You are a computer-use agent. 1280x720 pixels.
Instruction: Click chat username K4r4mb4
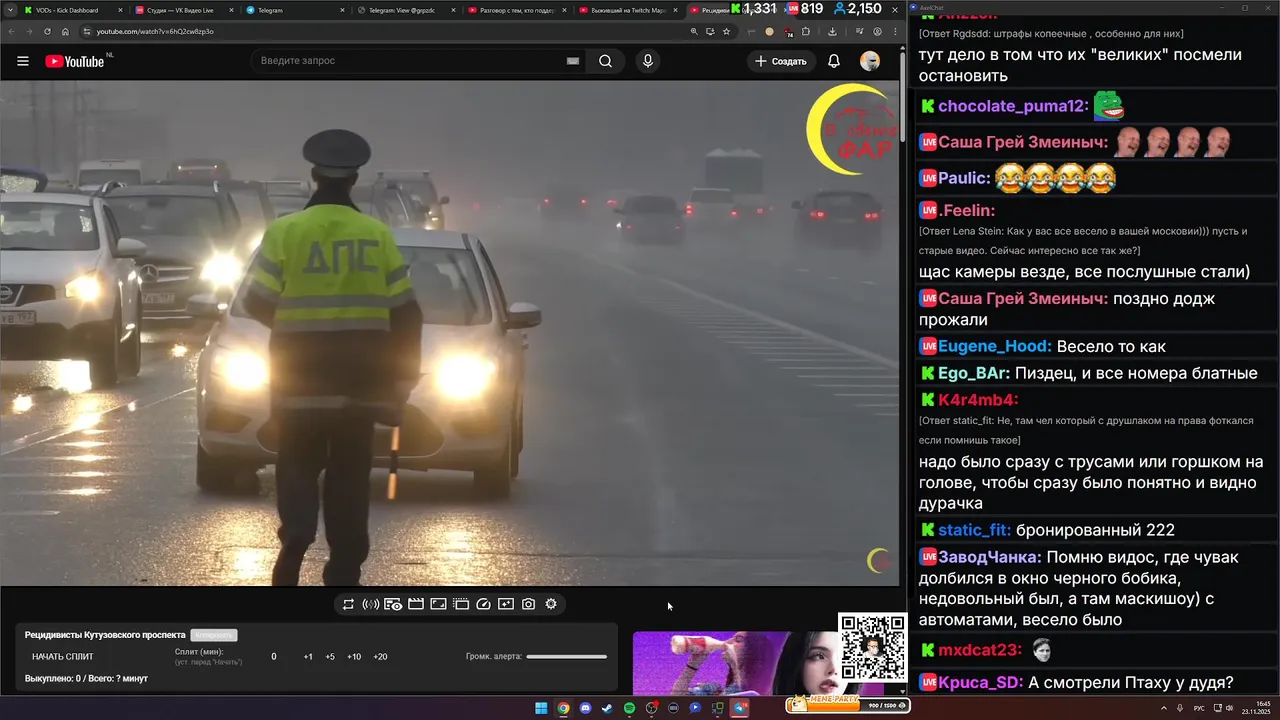click(977, 401)
